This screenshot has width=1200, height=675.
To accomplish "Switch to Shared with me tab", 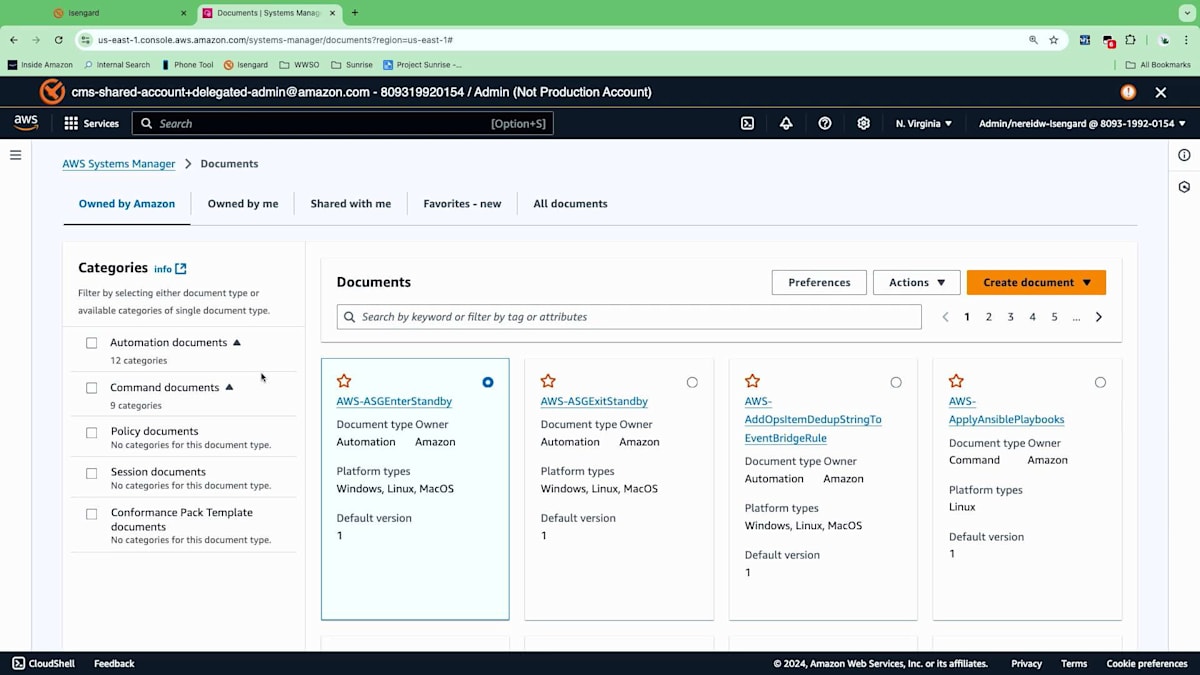I will [x=351, y=203].
